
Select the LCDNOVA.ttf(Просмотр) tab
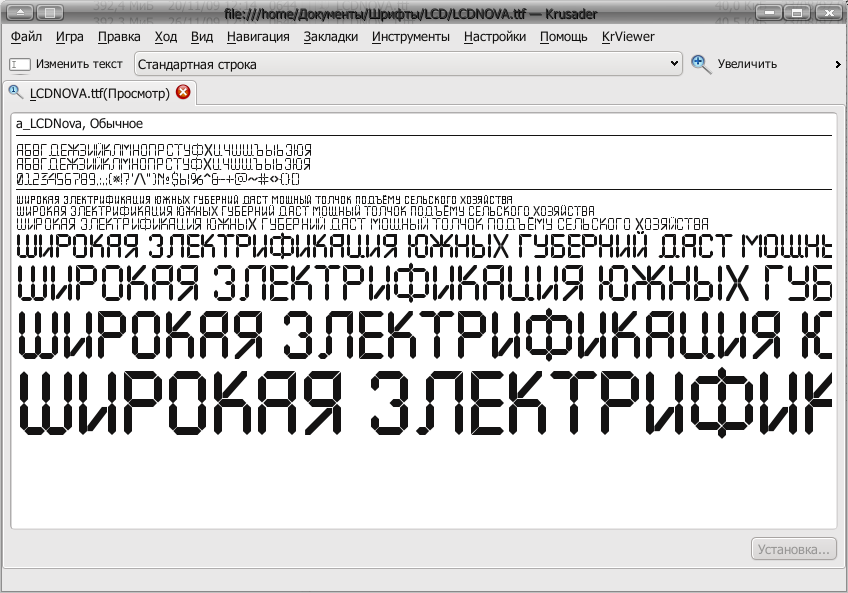[x=100, y=93]
